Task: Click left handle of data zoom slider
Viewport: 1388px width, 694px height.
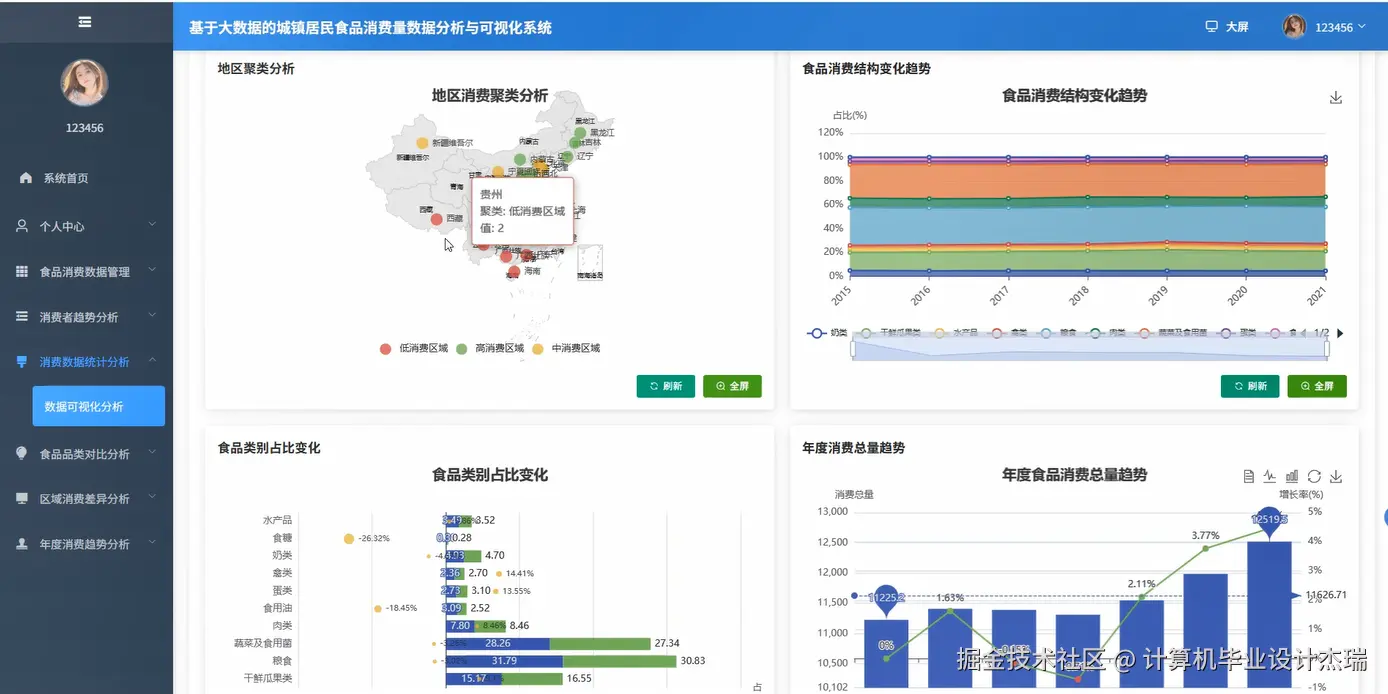Action: coord(853,349)
